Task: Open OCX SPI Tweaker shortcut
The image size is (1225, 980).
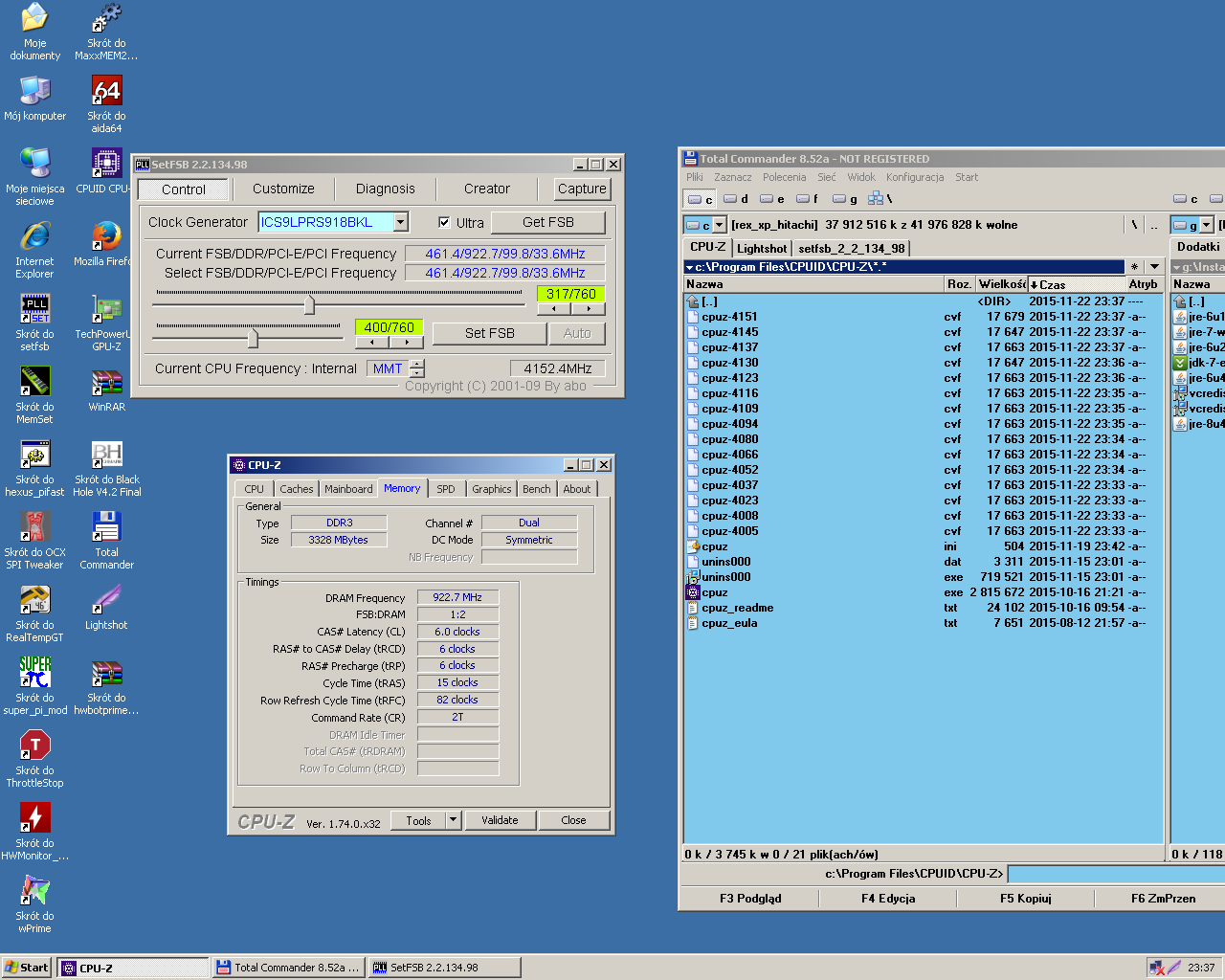Action: coord(34,541)
